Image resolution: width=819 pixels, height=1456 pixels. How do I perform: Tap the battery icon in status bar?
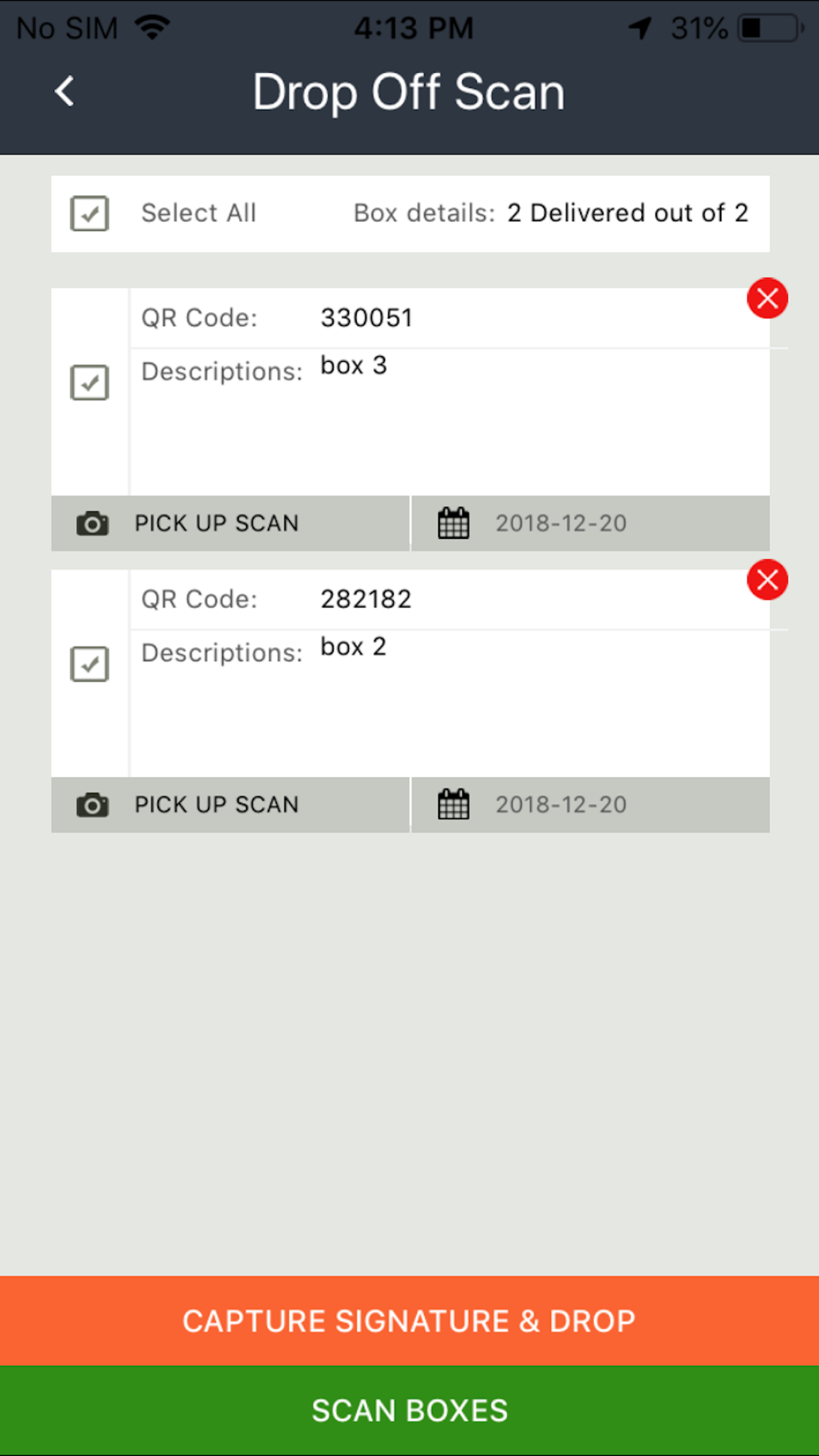point(770,29)
